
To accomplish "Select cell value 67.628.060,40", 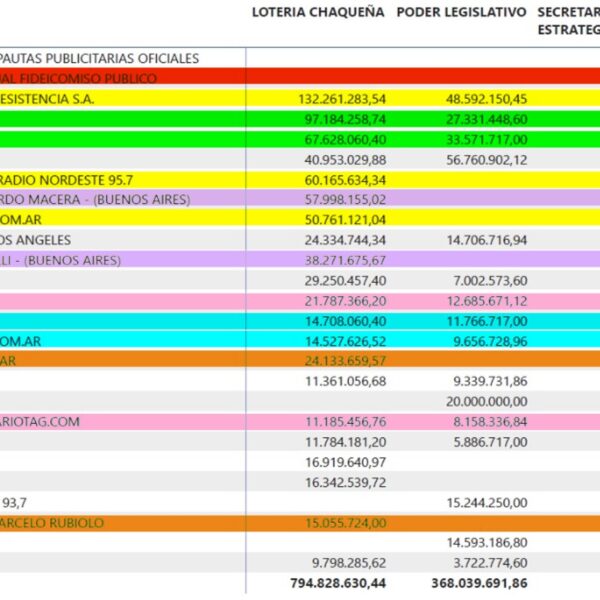I will tap(345, 140).
